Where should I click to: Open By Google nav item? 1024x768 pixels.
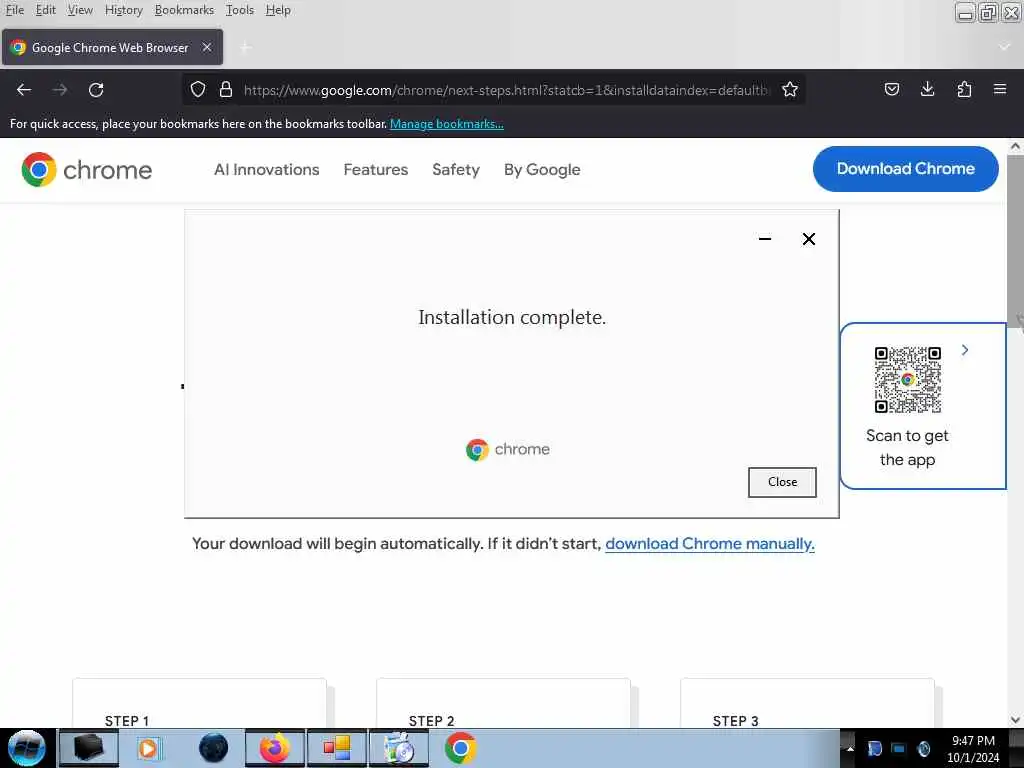pyautogui.click(x=542, y=170)
